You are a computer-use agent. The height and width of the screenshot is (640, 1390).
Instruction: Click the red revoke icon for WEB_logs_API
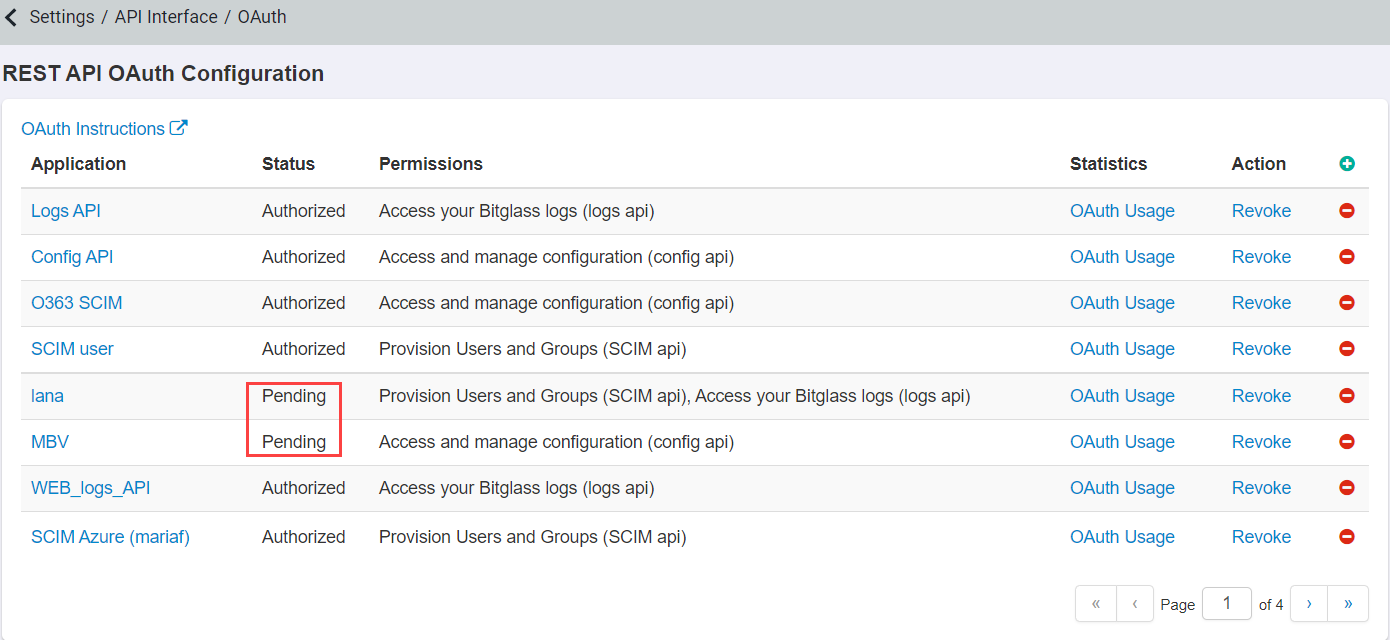(1347, 488)
